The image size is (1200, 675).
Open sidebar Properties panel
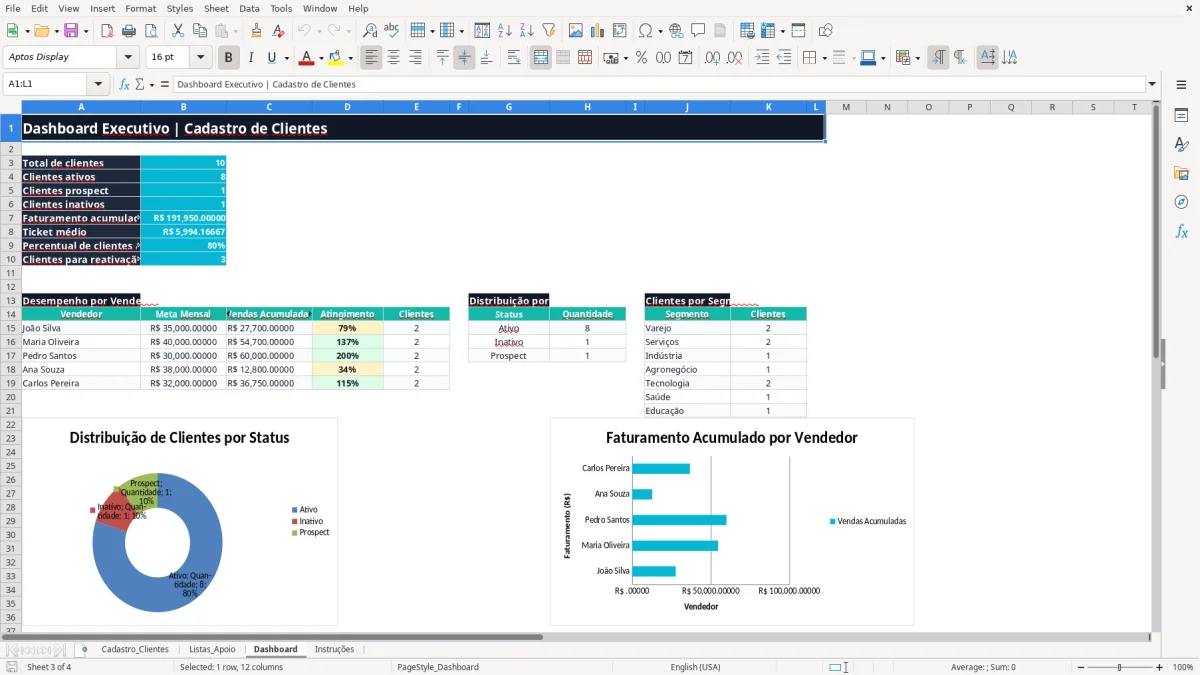click(1181, 115)
